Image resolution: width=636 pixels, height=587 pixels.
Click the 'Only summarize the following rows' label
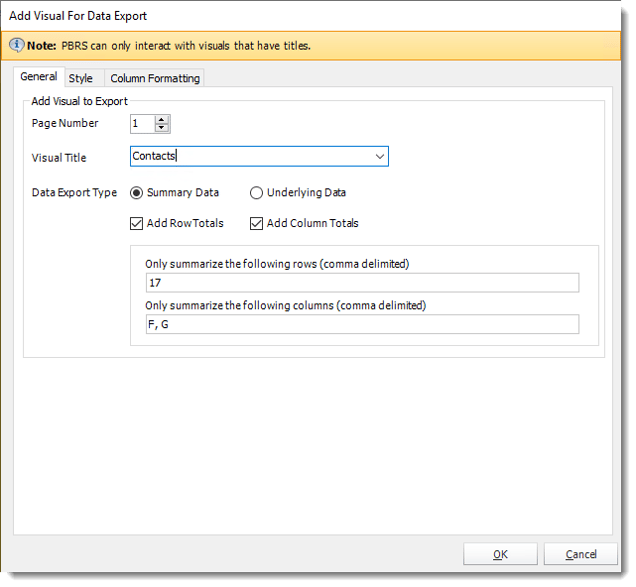click(277, 264)
